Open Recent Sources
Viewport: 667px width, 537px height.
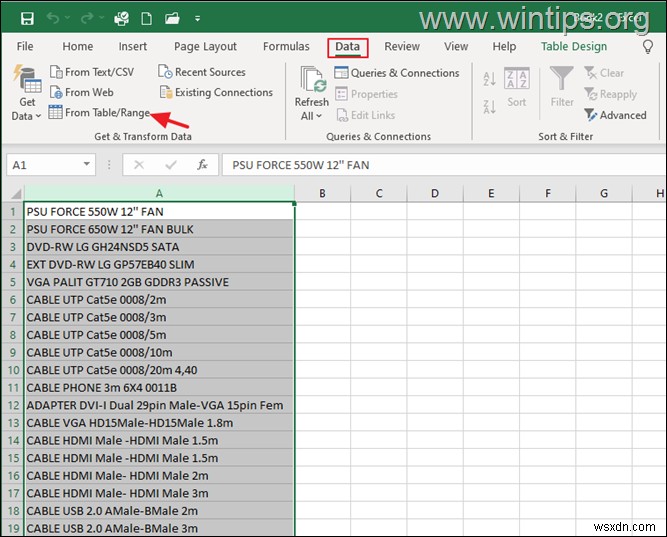tap(202, 72)
